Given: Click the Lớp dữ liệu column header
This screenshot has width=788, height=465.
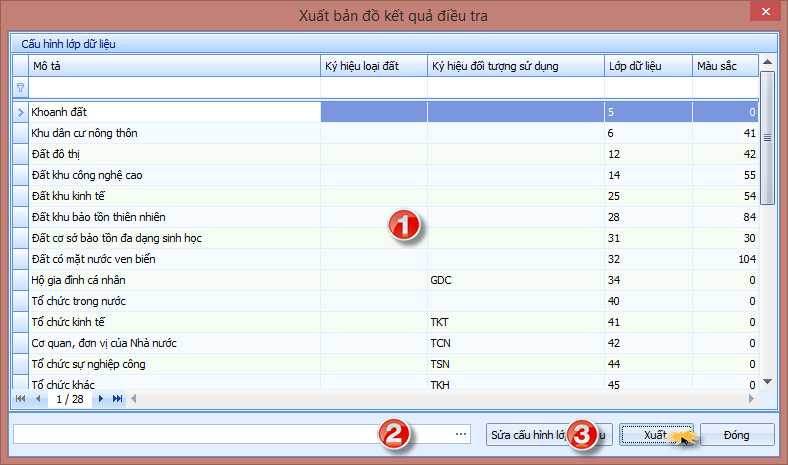Looking at the screenshot, I should (645, 66).
